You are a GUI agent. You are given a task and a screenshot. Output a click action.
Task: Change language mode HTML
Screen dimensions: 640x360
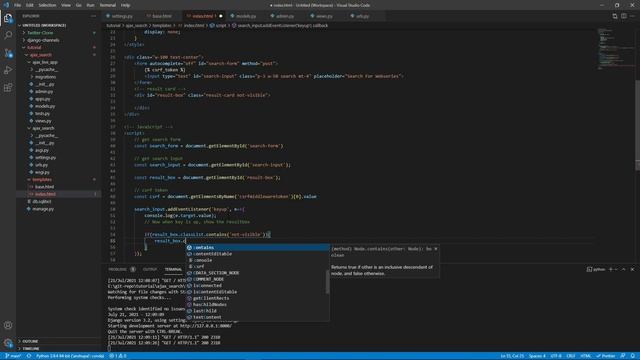tap(586, 356)
